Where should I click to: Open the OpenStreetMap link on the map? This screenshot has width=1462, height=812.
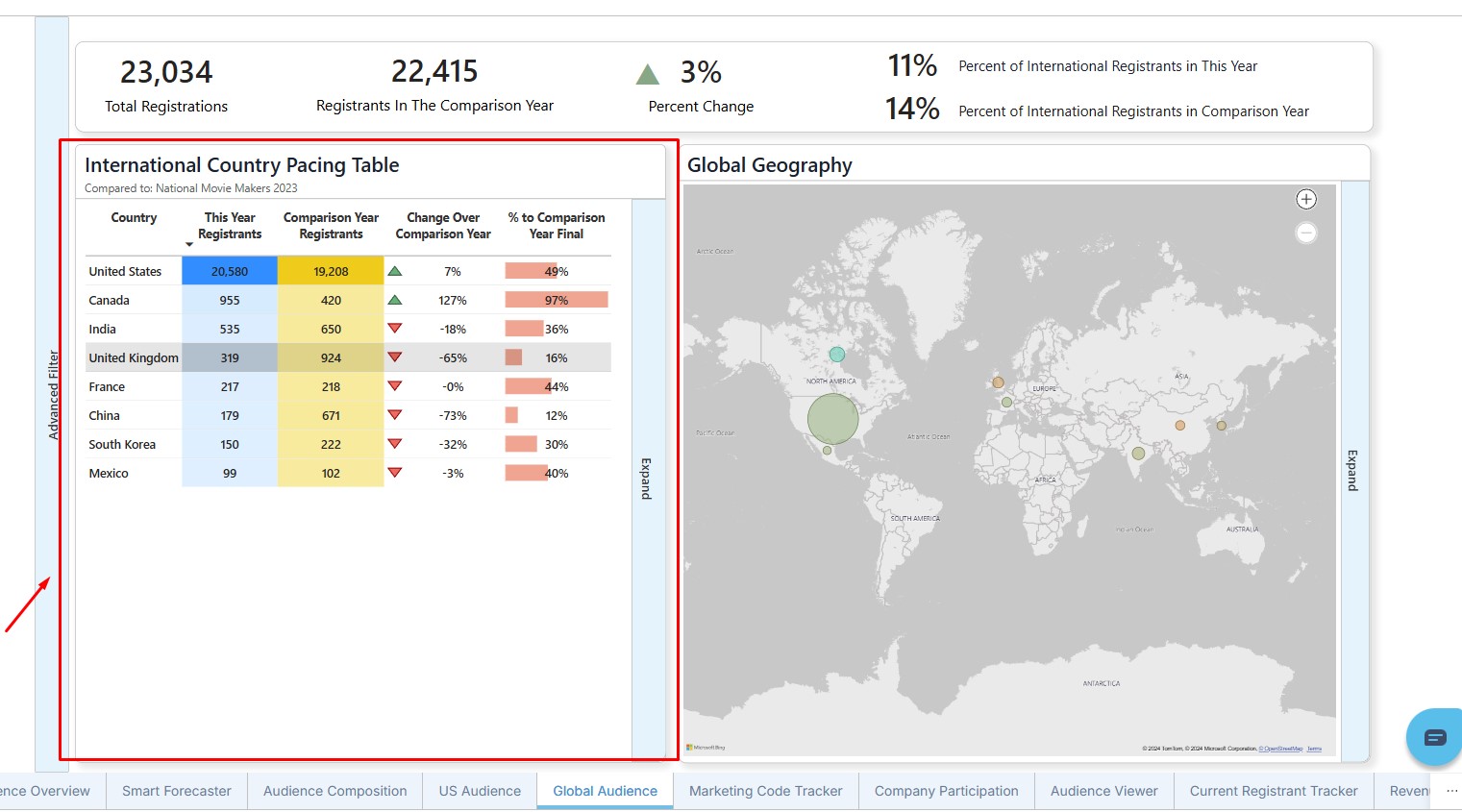click(1280, 749)
